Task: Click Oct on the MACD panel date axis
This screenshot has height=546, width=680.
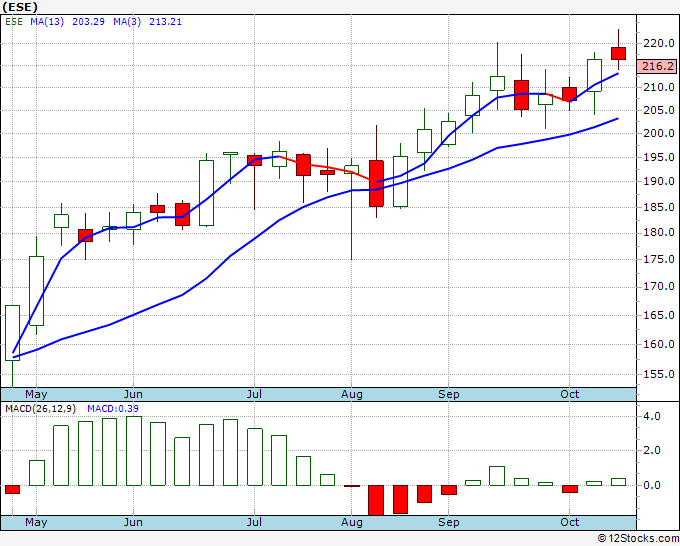Action: 569,522
